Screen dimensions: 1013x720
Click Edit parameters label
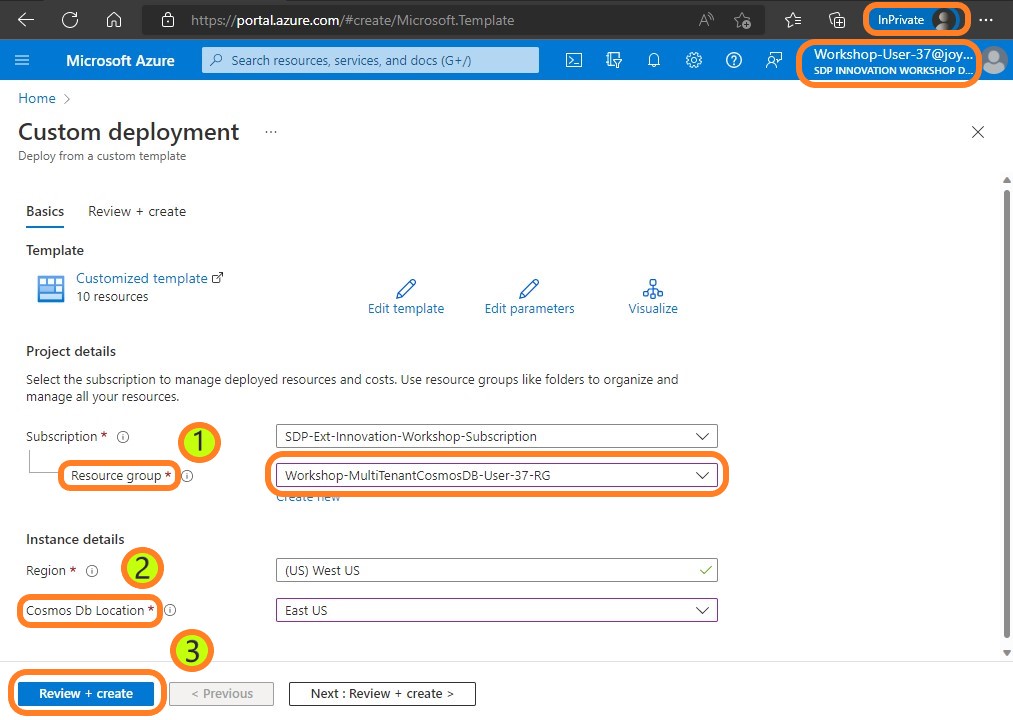click(529, 309)
